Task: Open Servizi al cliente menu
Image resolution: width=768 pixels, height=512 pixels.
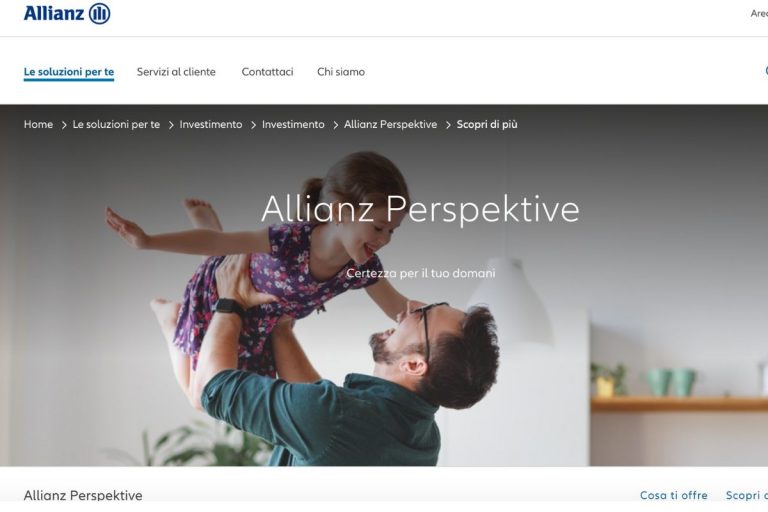Action: (x=176, y=72)
